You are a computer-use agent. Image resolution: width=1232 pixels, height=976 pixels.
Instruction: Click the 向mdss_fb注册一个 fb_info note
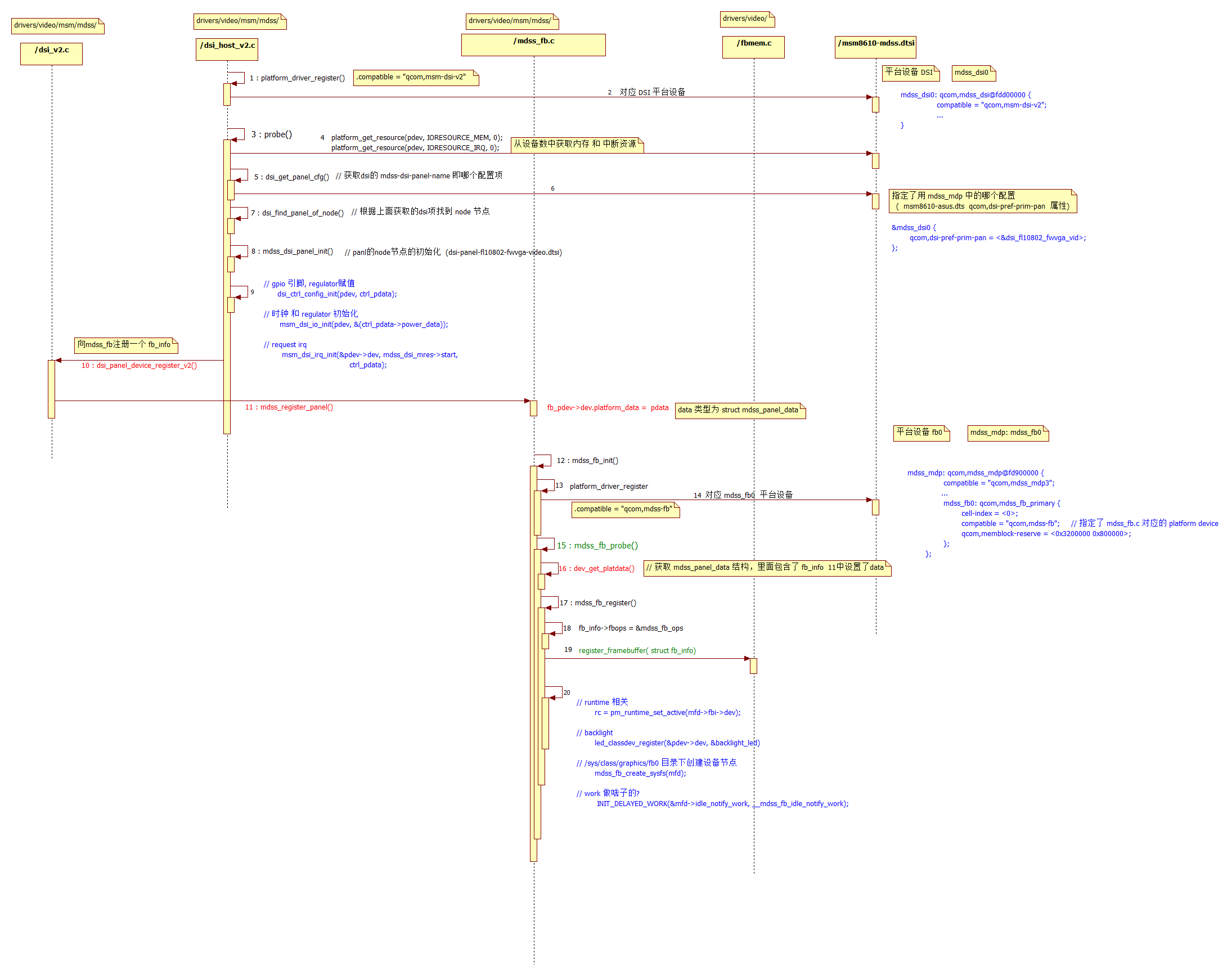point(125,345)
